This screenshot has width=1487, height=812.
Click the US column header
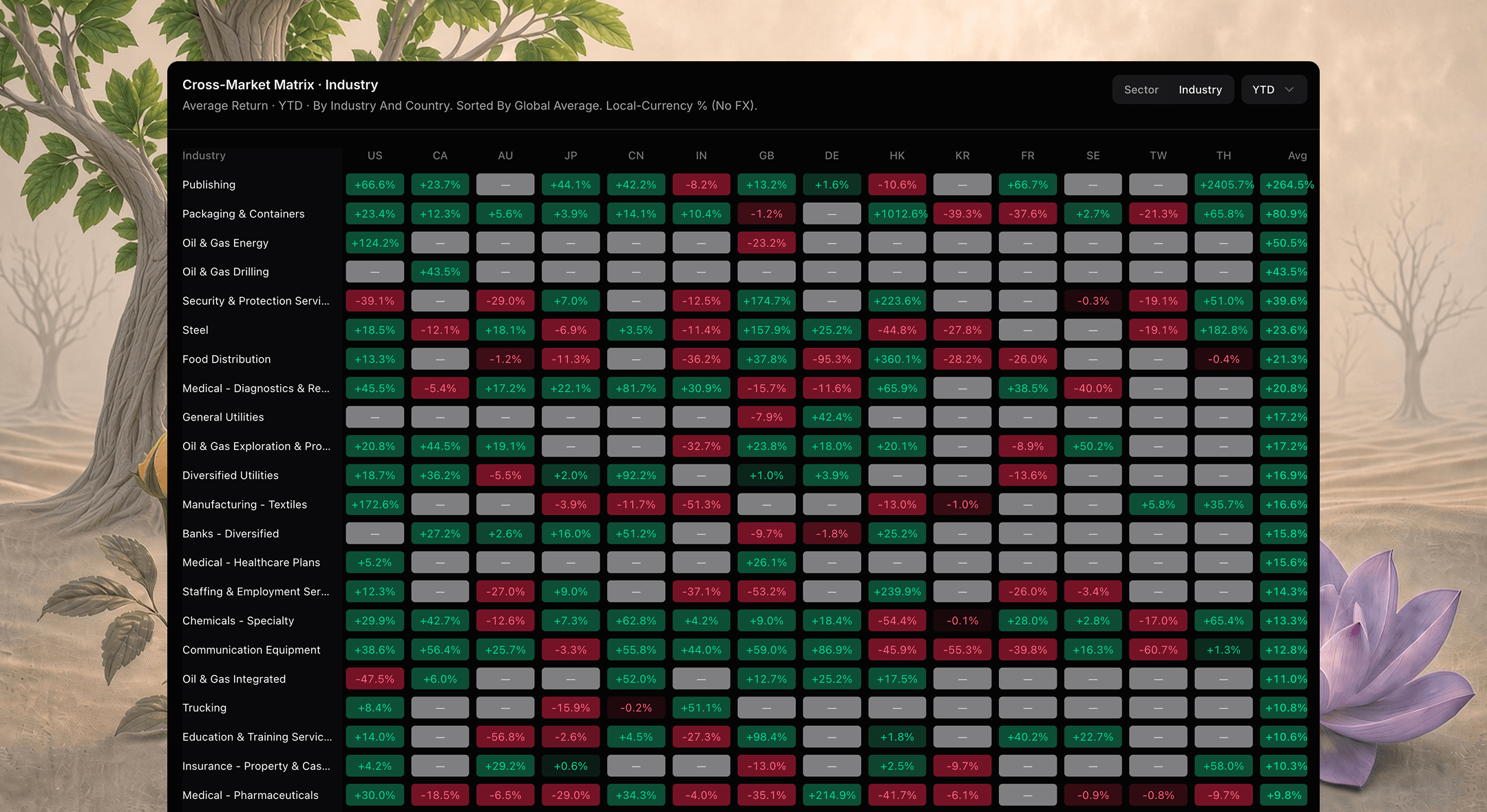[x=375, y=156]
